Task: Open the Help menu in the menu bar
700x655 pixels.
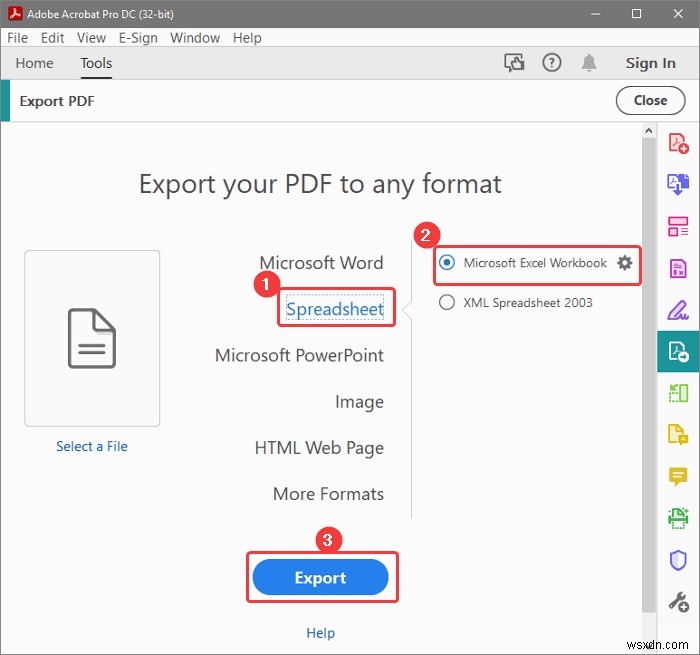Action: (247, 38)
